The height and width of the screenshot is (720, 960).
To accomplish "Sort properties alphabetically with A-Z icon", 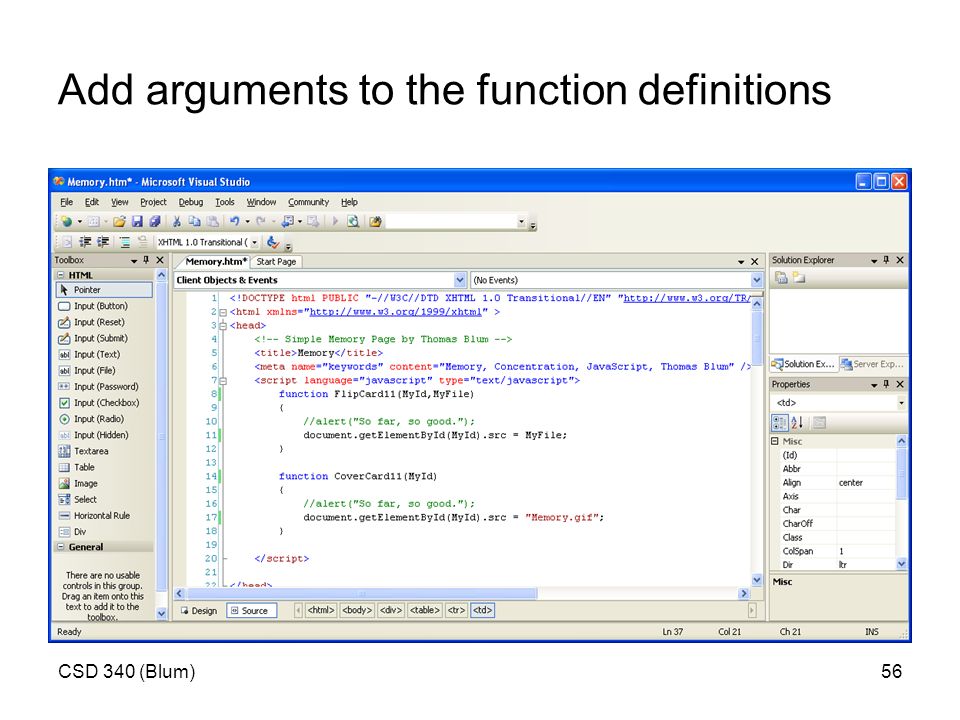I will (x=797, y=422).
